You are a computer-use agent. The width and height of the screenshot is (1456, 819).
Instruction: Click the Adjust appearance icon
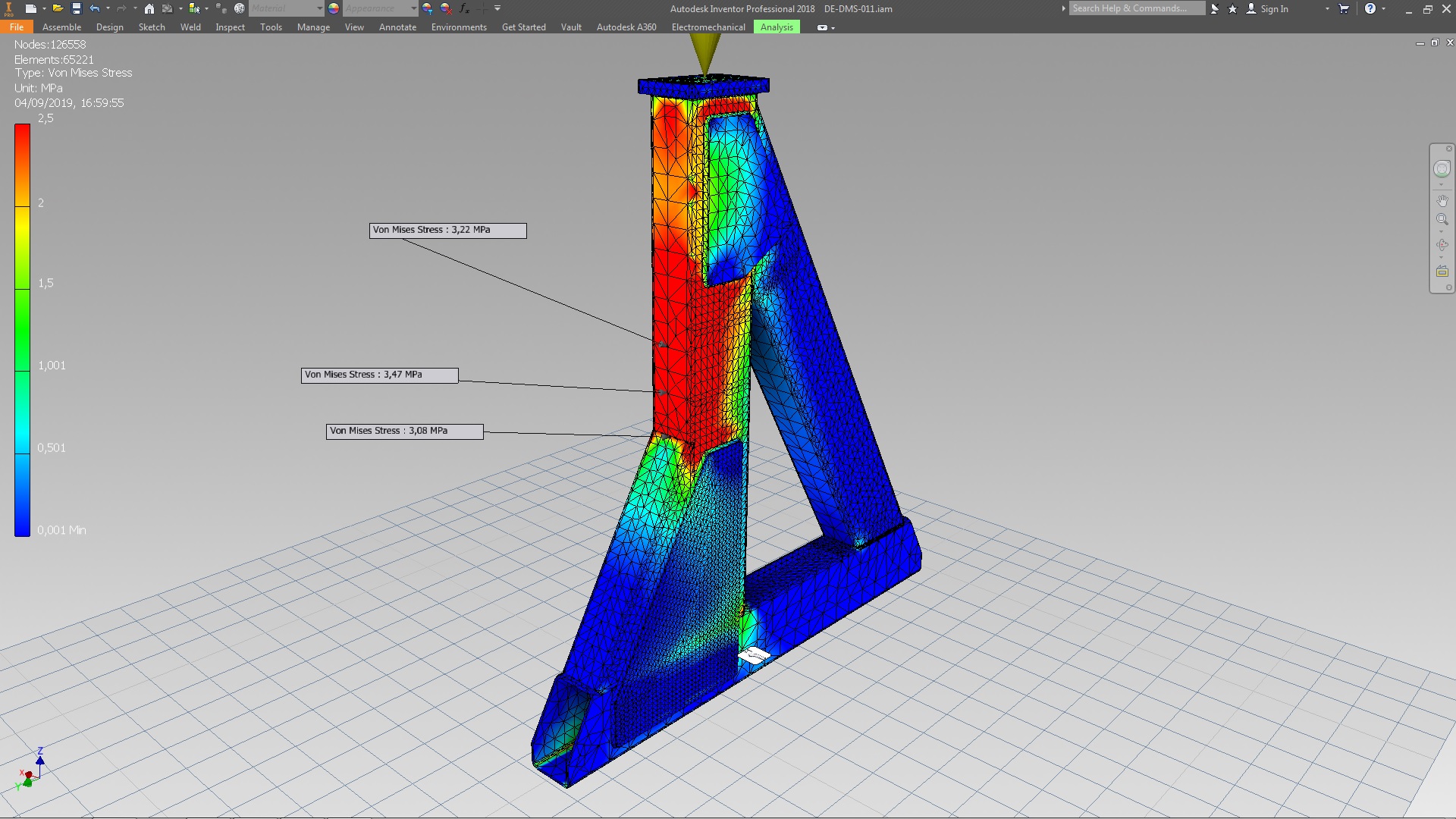(428, 8)
